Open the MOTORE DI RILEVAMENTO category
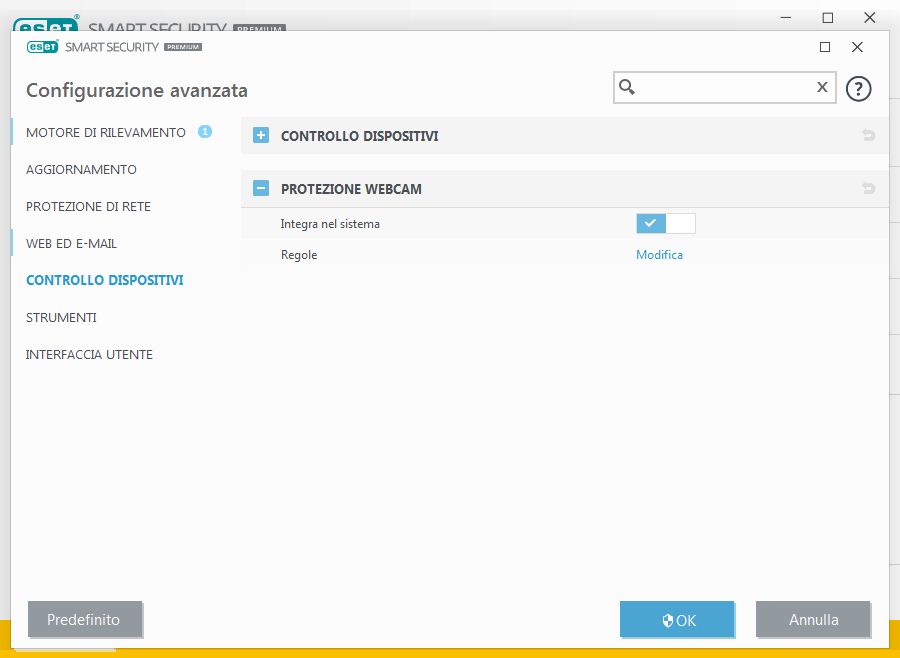Screen dimensions: 900x658 (x=106, y=132)
